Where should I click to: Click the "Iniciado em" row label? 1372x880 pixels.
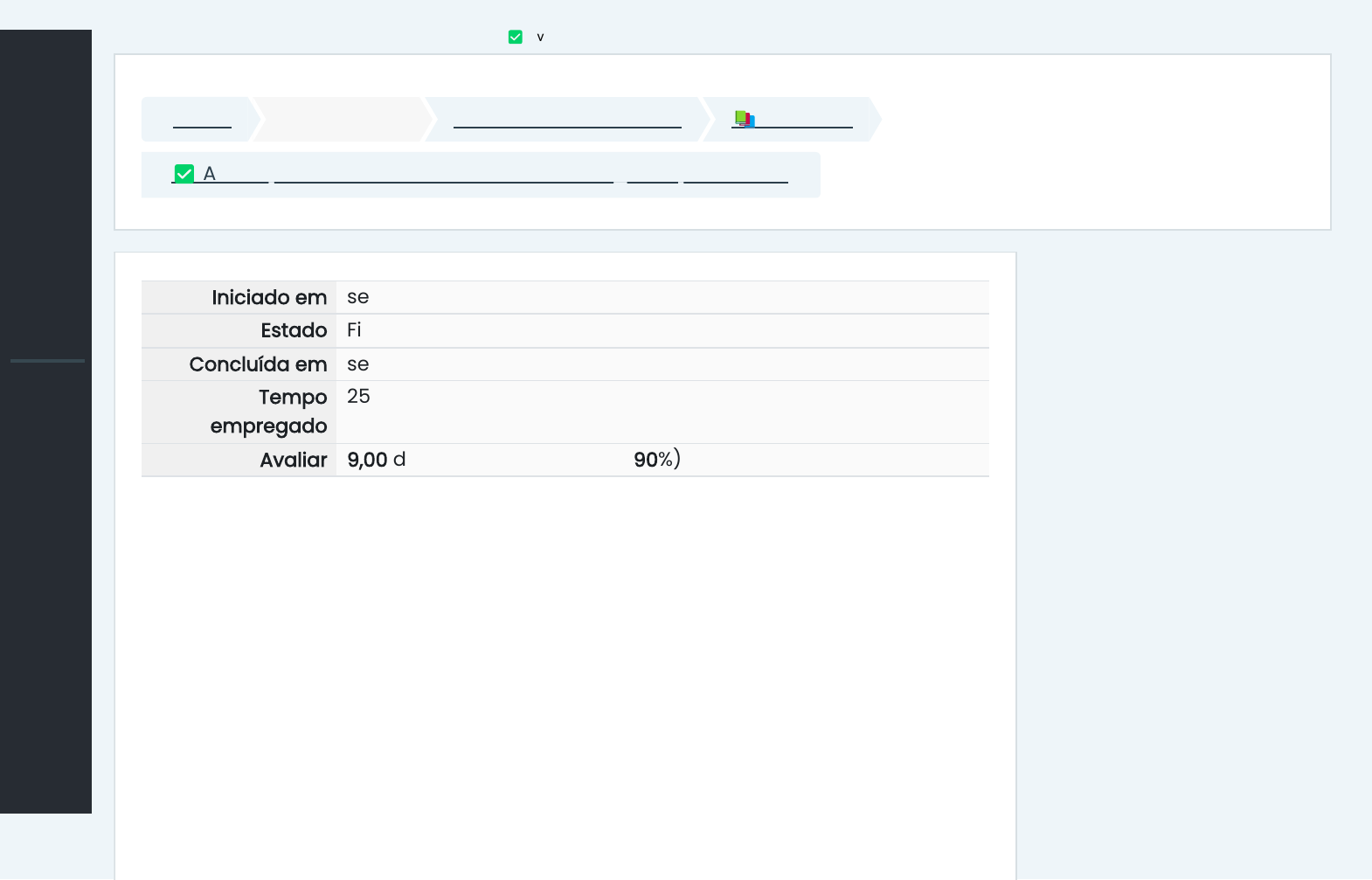coord(269,298)
